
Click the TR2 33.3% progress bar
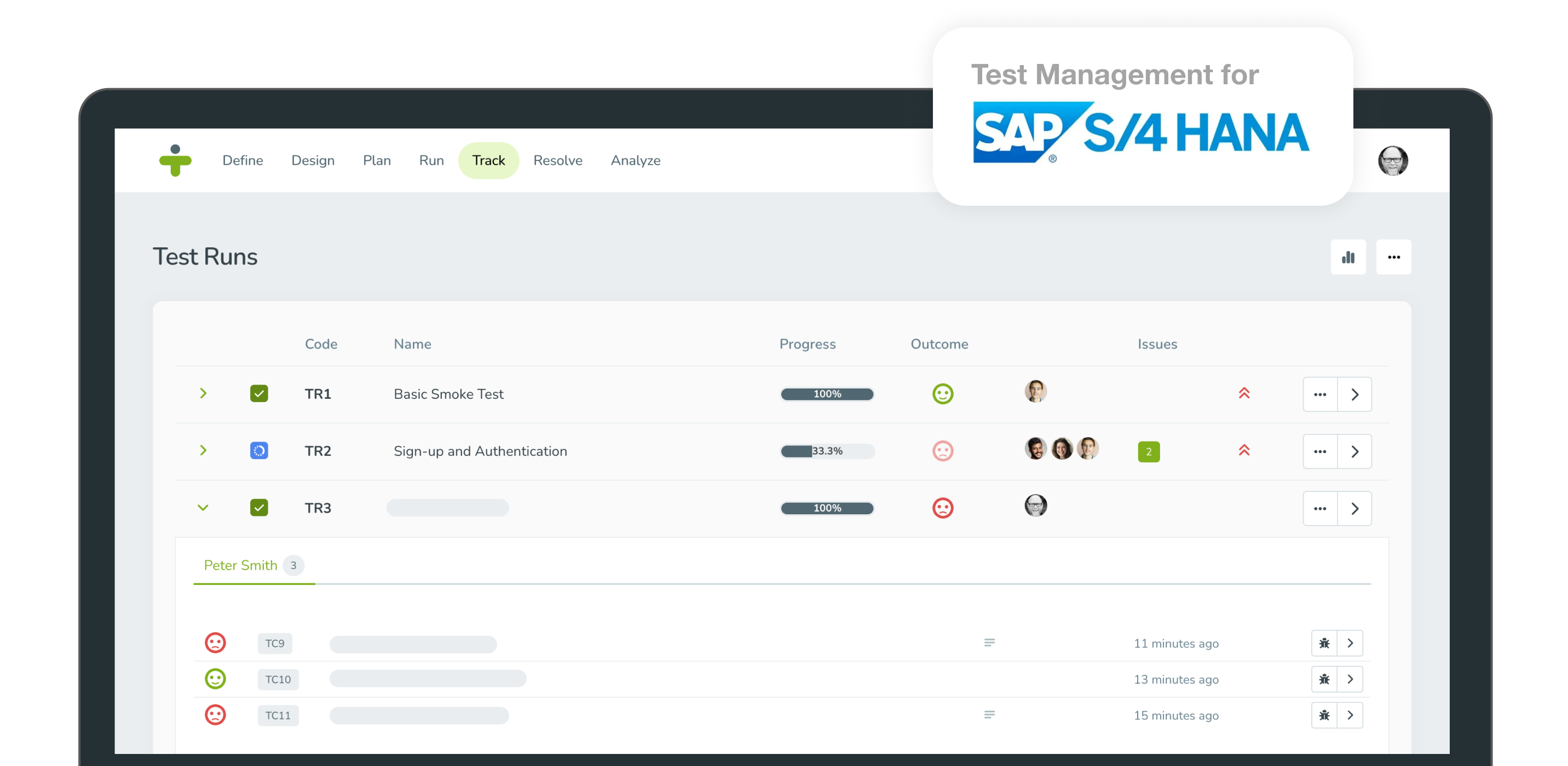[x=827, y=451]
